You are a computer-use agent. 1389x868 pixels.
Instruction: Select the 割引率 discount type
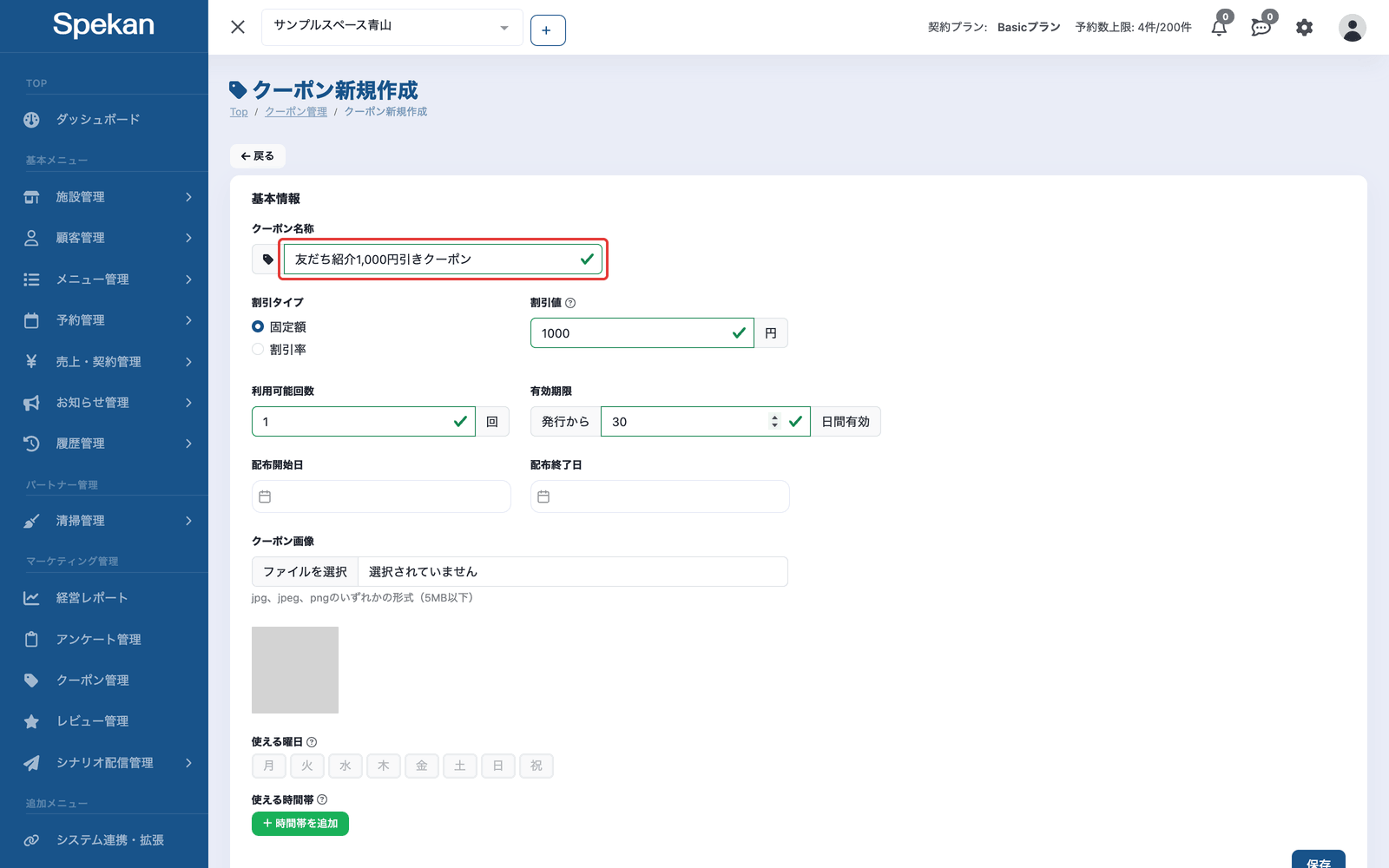(x=258, y=349)
